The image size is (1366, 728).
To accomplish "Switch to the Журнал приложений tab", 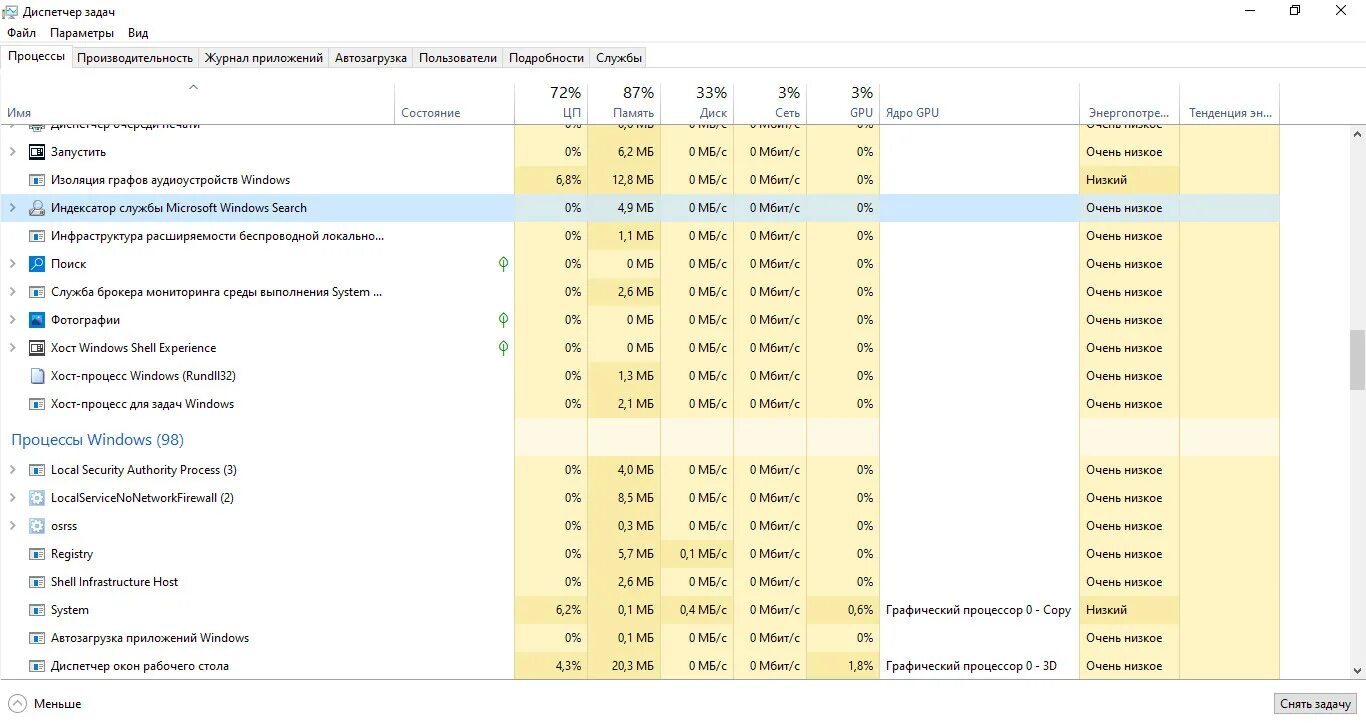I will [264, 58].
